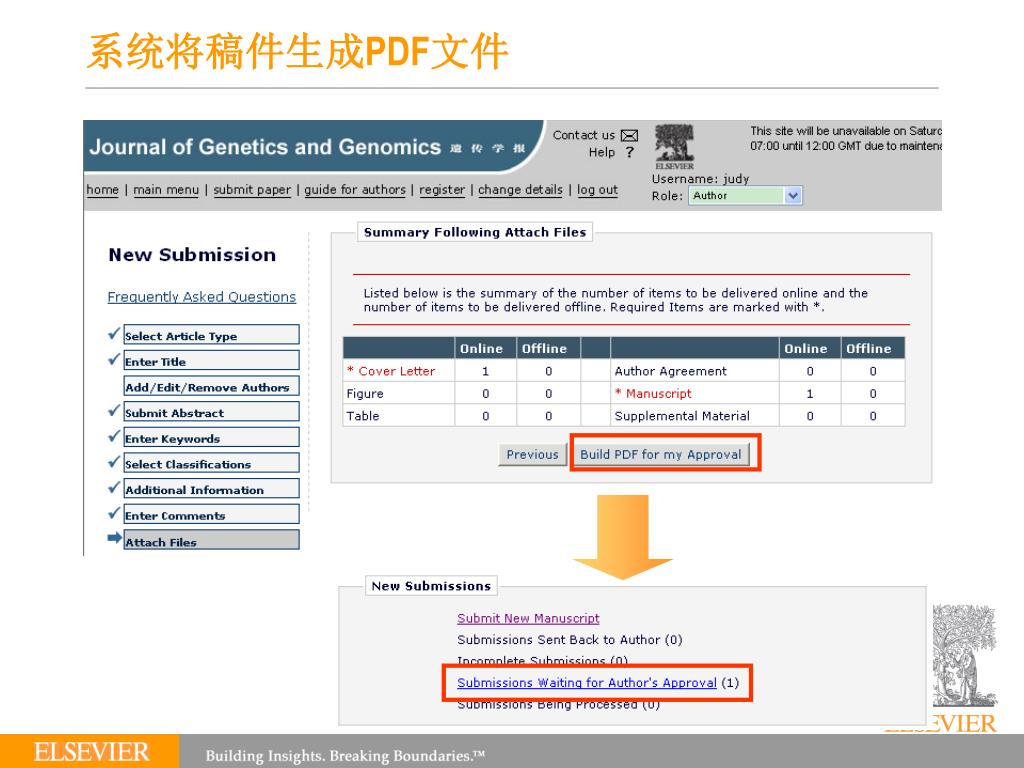Click the Contact us envelope icon
1024x768 pixels.
tap(629, 135)
